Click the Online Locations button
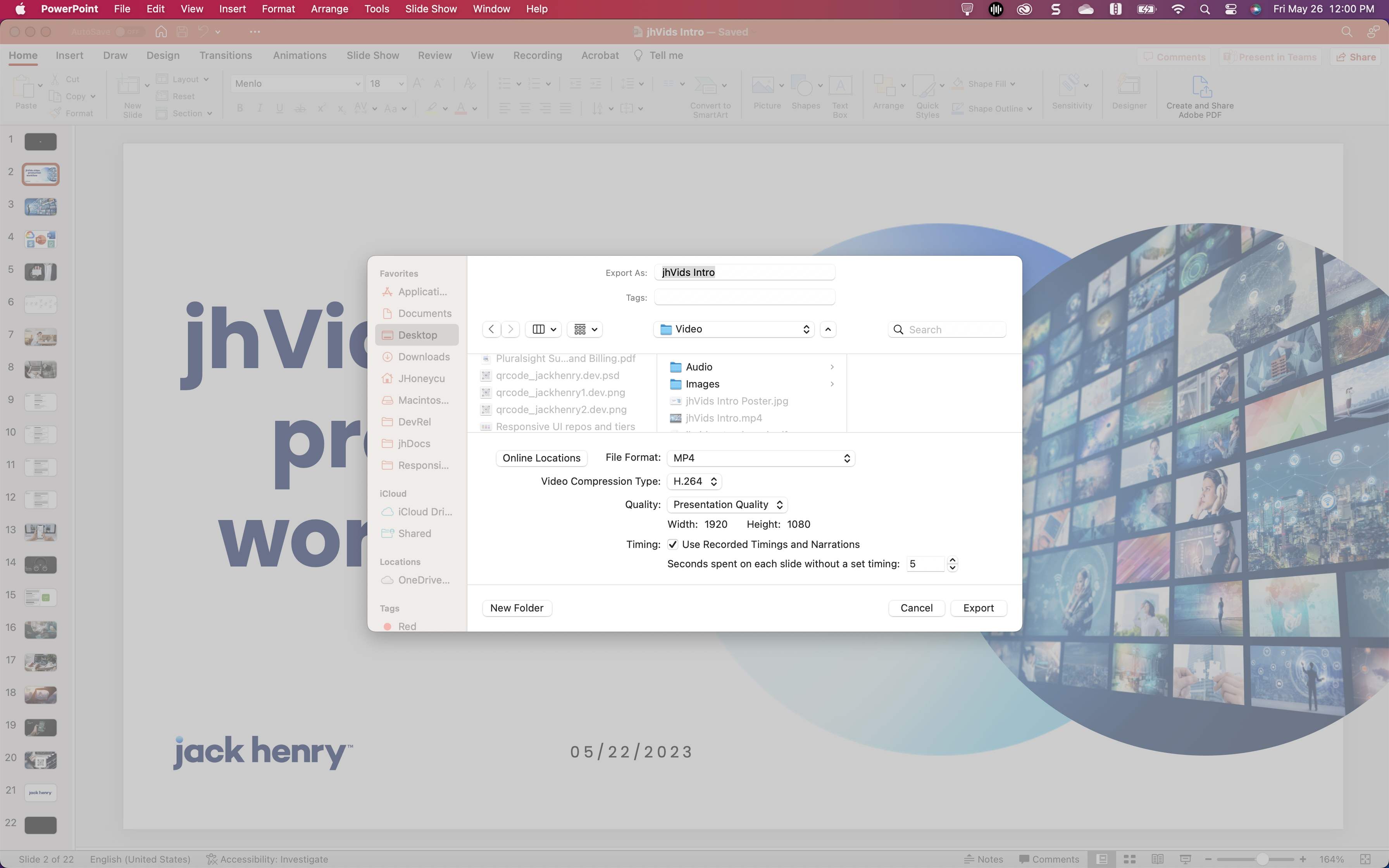 541,458
